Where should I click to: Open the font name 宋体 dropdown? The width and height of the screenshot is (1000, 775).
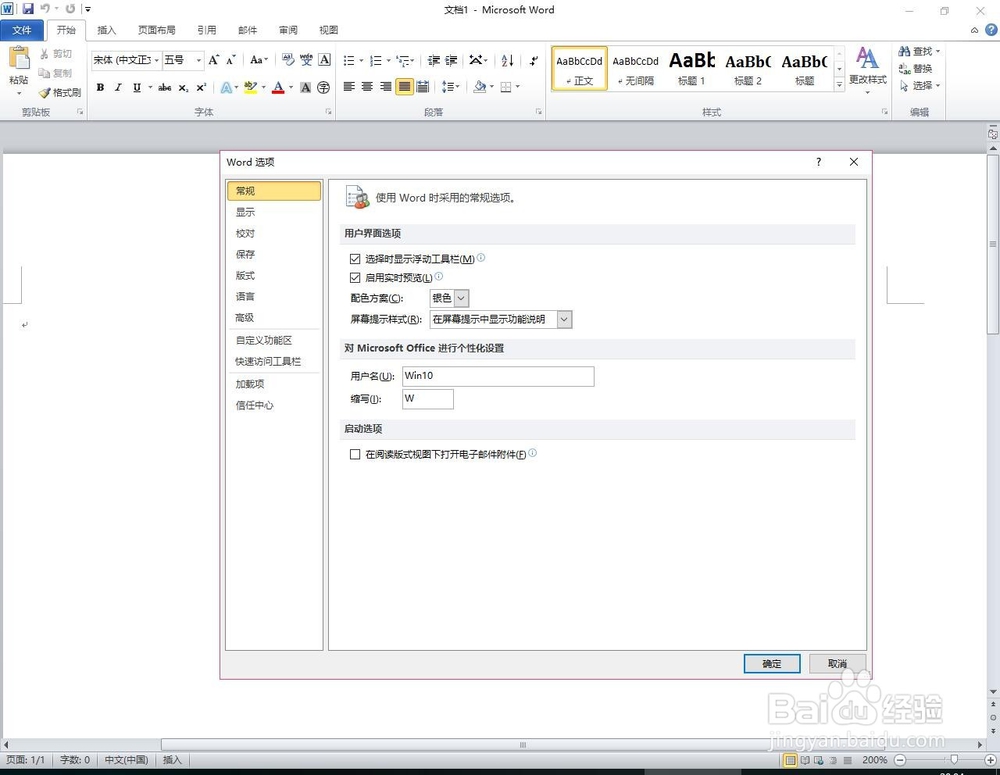(x=156, y=60)
